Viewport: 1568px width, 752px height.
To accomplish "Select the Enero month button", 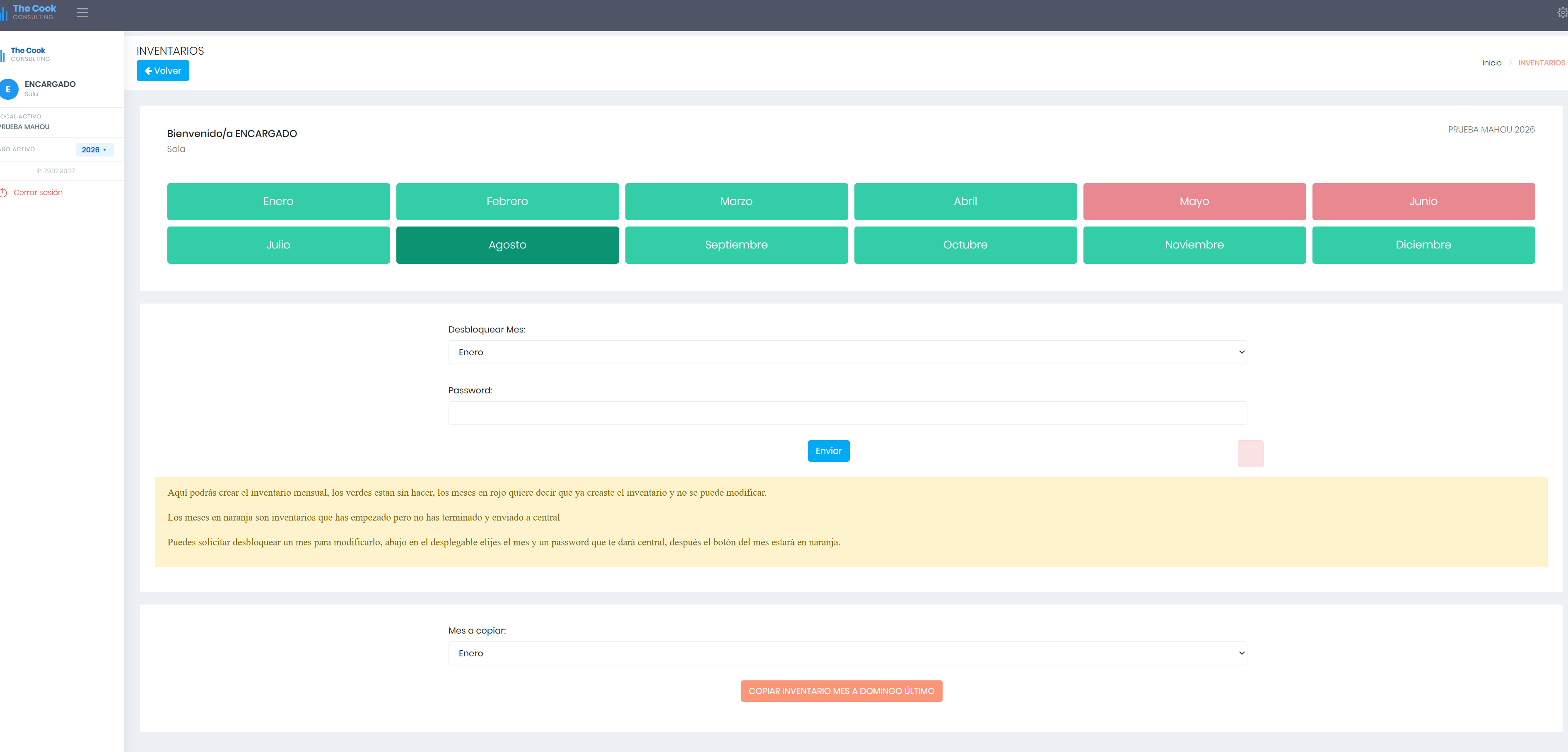I will pyautogui.click(x=278, y=201).
